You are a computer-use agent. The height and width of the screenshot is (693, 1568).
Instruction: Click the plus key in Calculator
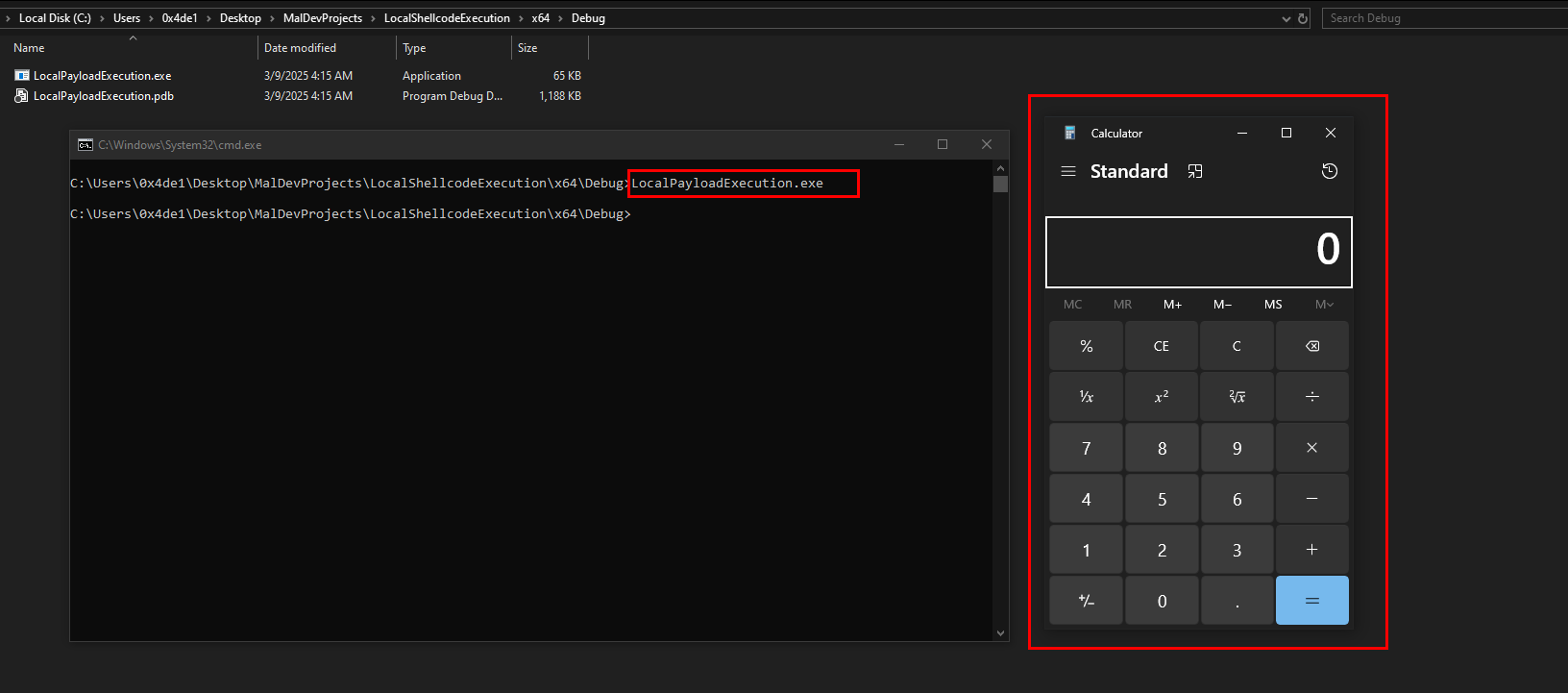coord(1312,550)
